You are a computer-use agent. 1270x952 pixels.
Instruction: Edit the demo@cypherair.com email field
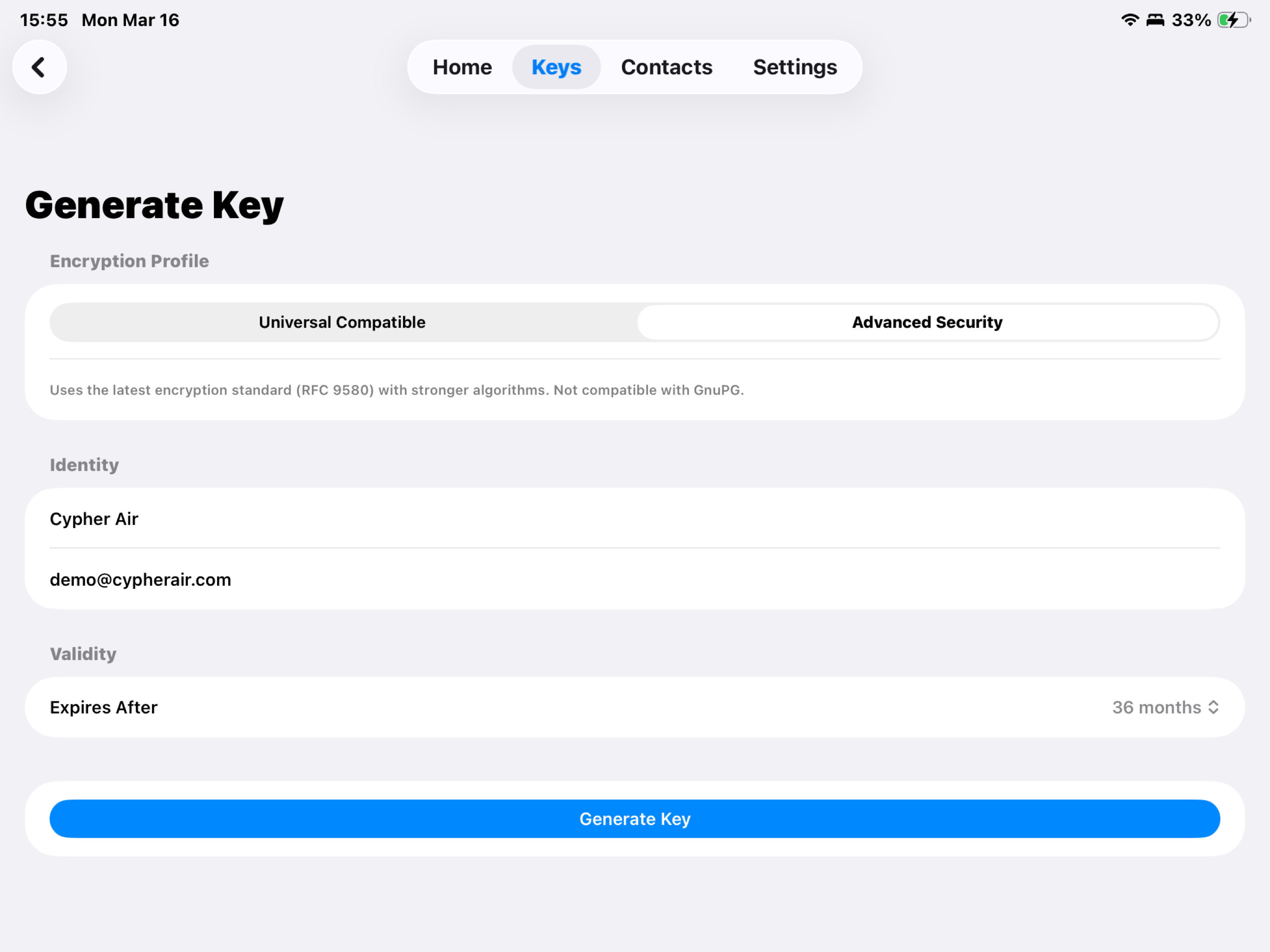[x=635, y=579]
